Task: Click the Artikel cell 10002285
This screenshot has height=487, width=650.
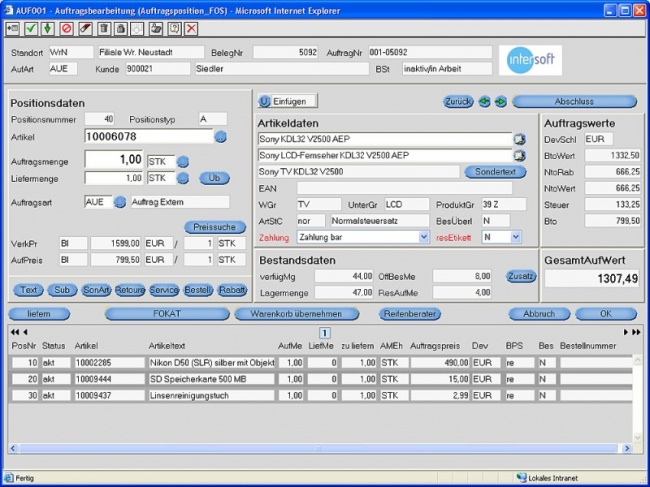Action: tap(110, 363)
